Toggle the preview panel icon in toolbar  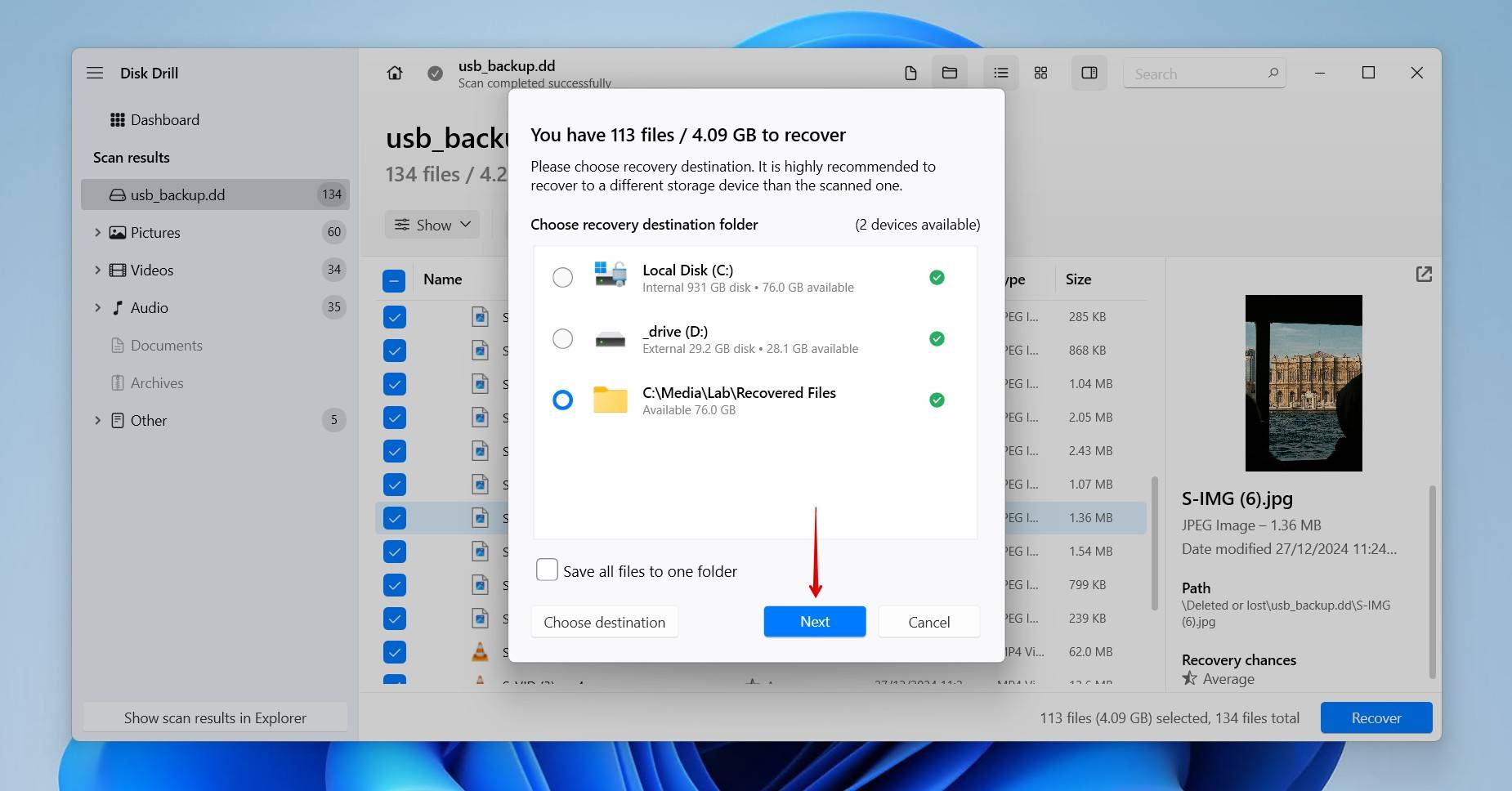(x=1088, y=73)
